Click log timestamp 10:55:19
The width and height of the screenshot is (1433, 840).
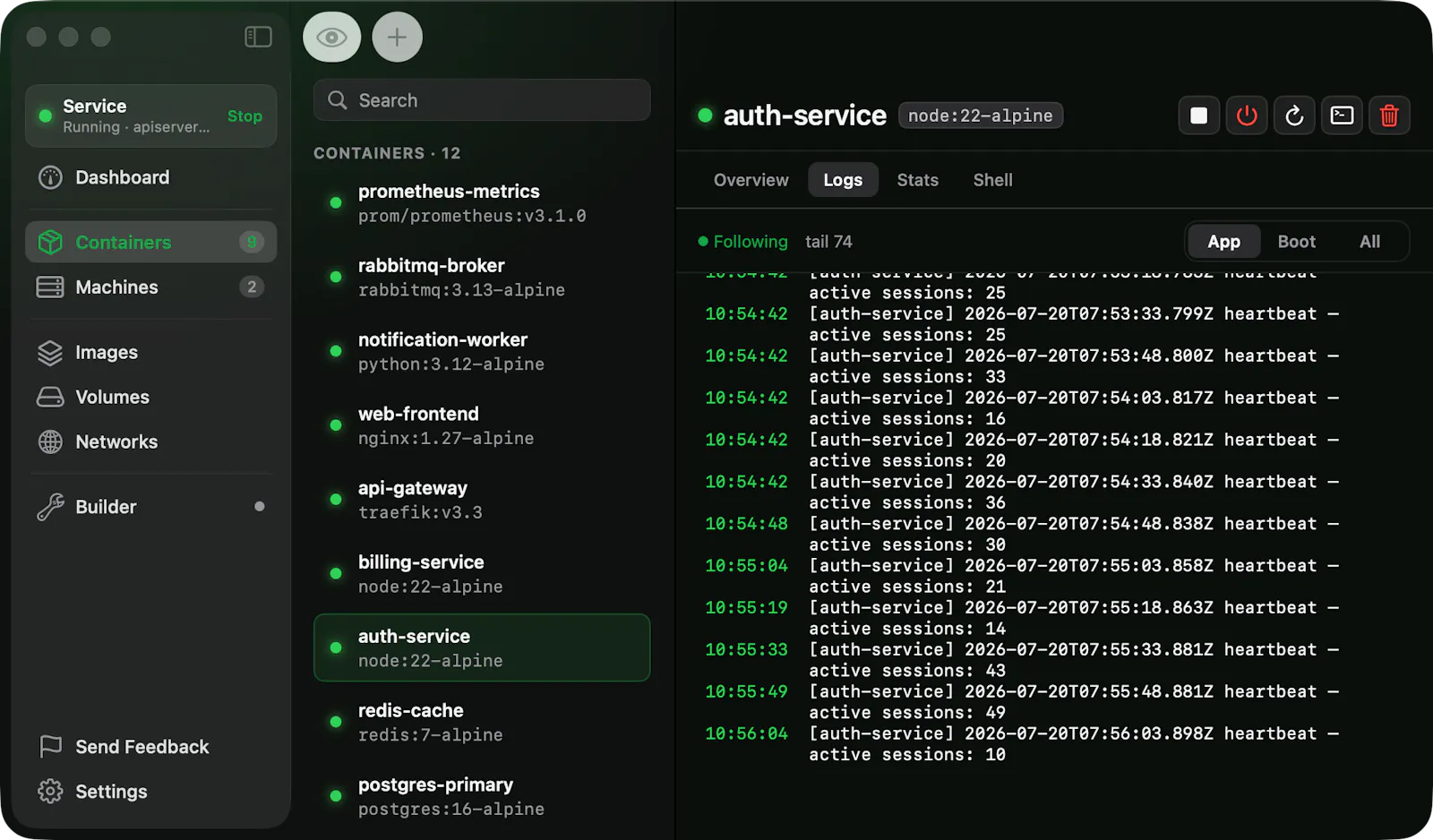click(746, 607)
